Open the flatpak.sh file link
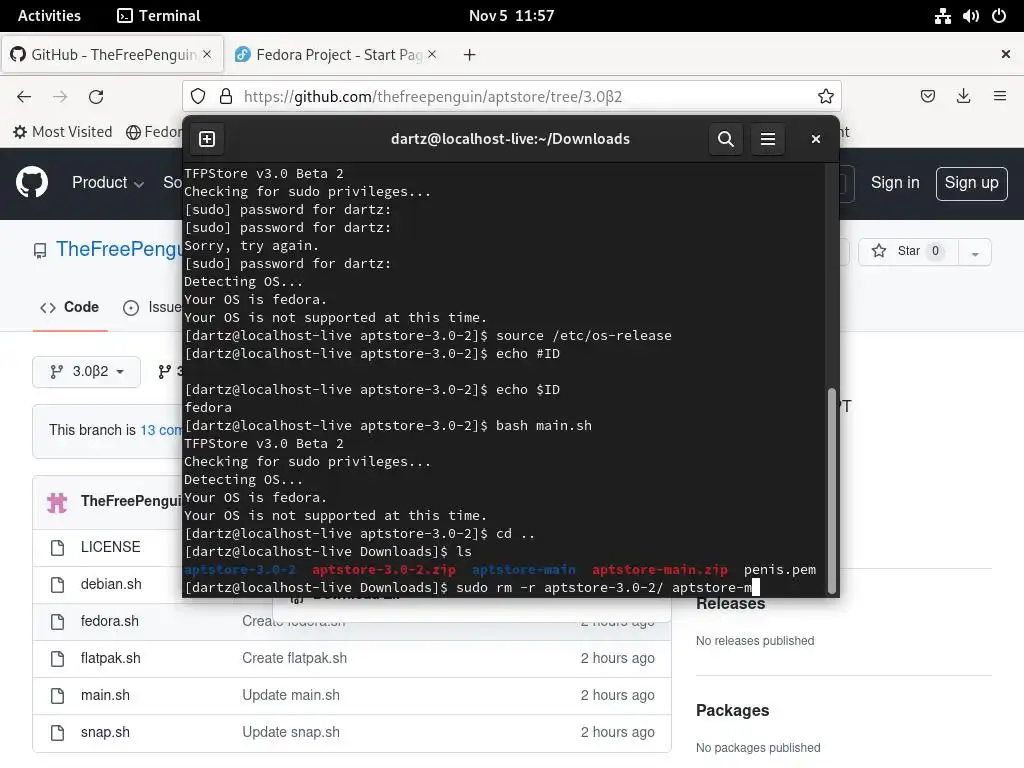Screen dimensions: 1024x768 pos(110,658)
